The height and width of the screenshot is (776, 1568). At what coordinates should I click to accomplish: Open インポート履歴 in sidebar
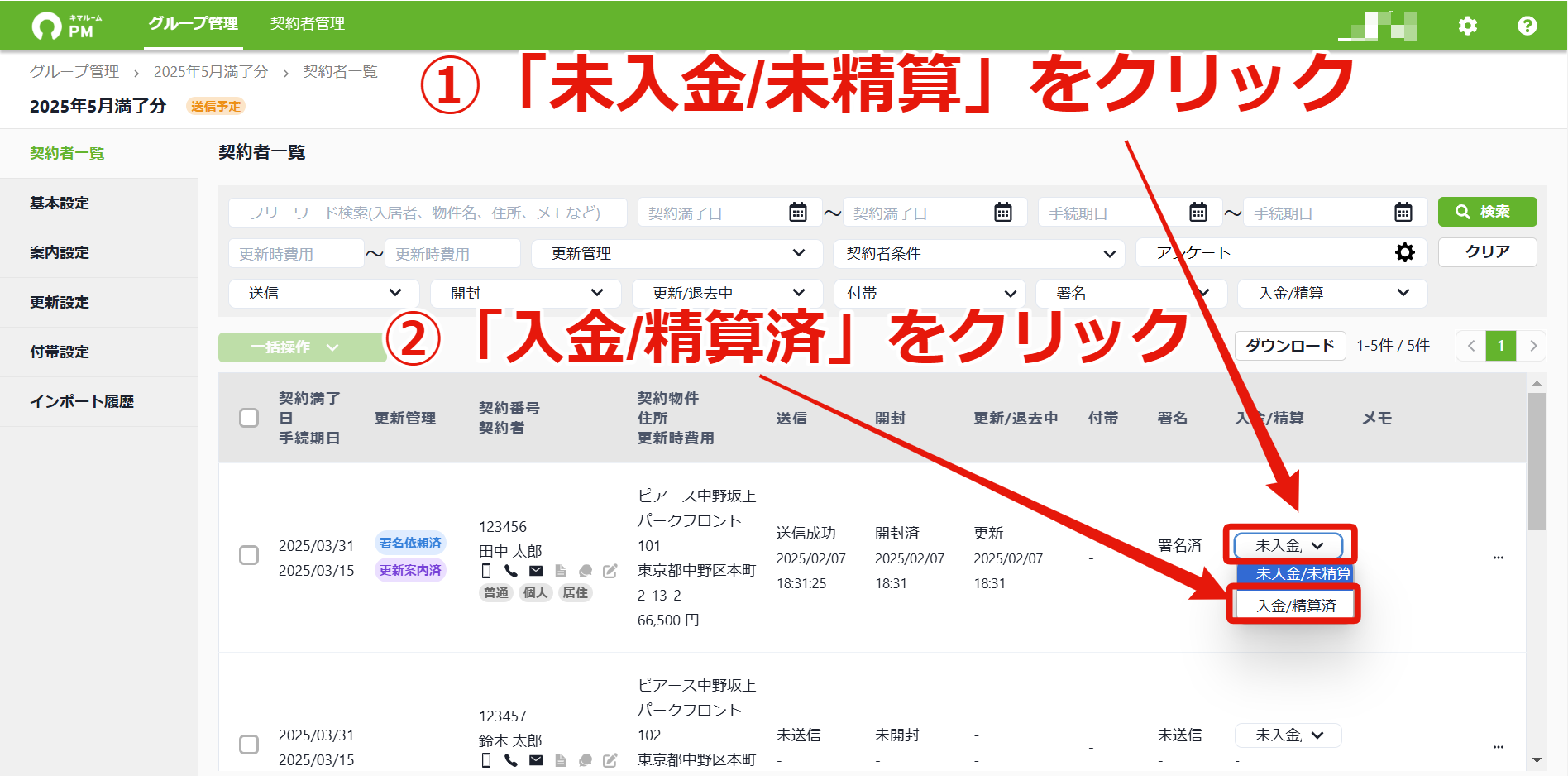[99, 402]
